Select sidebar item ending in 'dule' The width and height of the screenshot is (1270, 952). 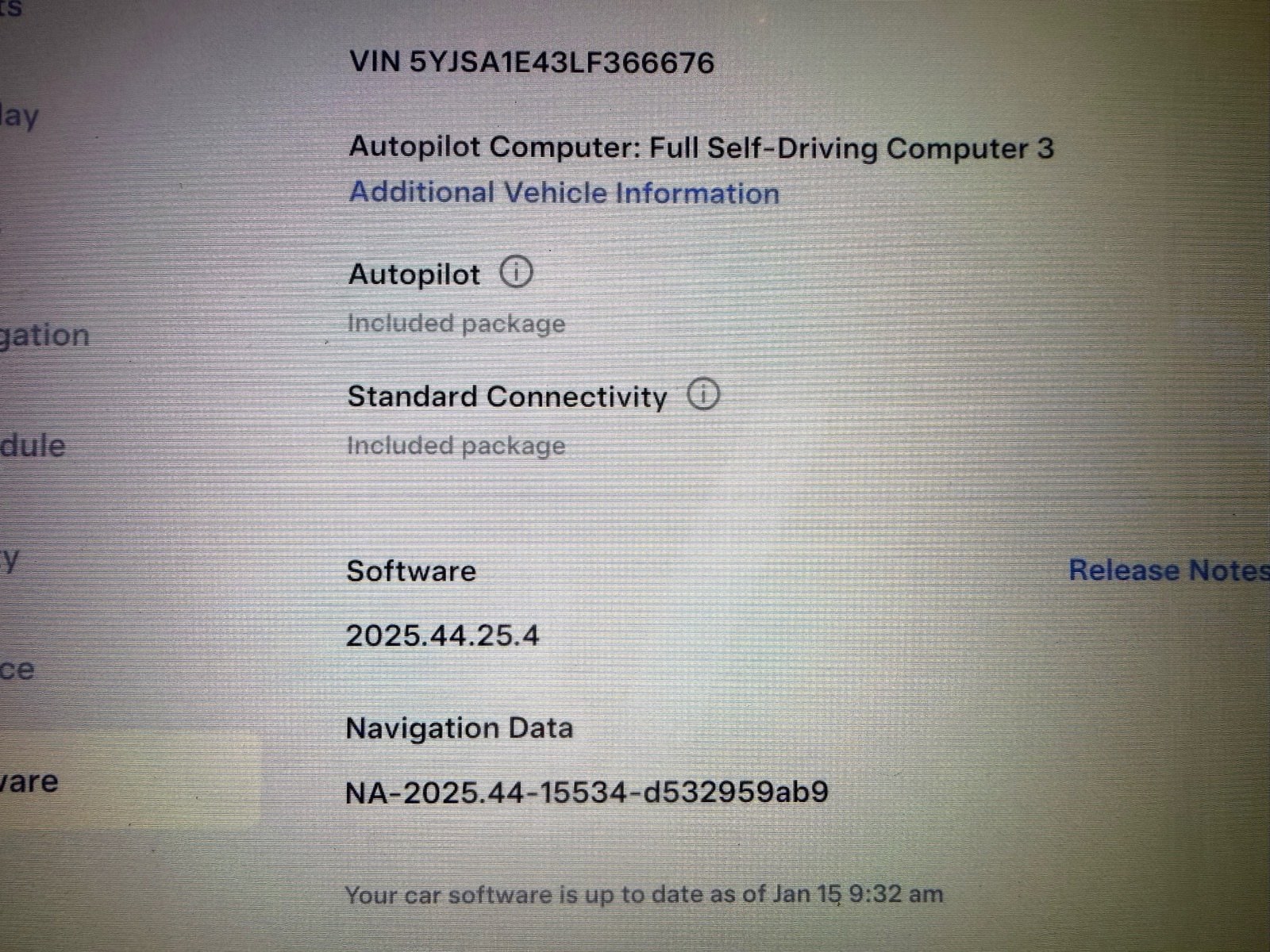click(x=33, y=445)
